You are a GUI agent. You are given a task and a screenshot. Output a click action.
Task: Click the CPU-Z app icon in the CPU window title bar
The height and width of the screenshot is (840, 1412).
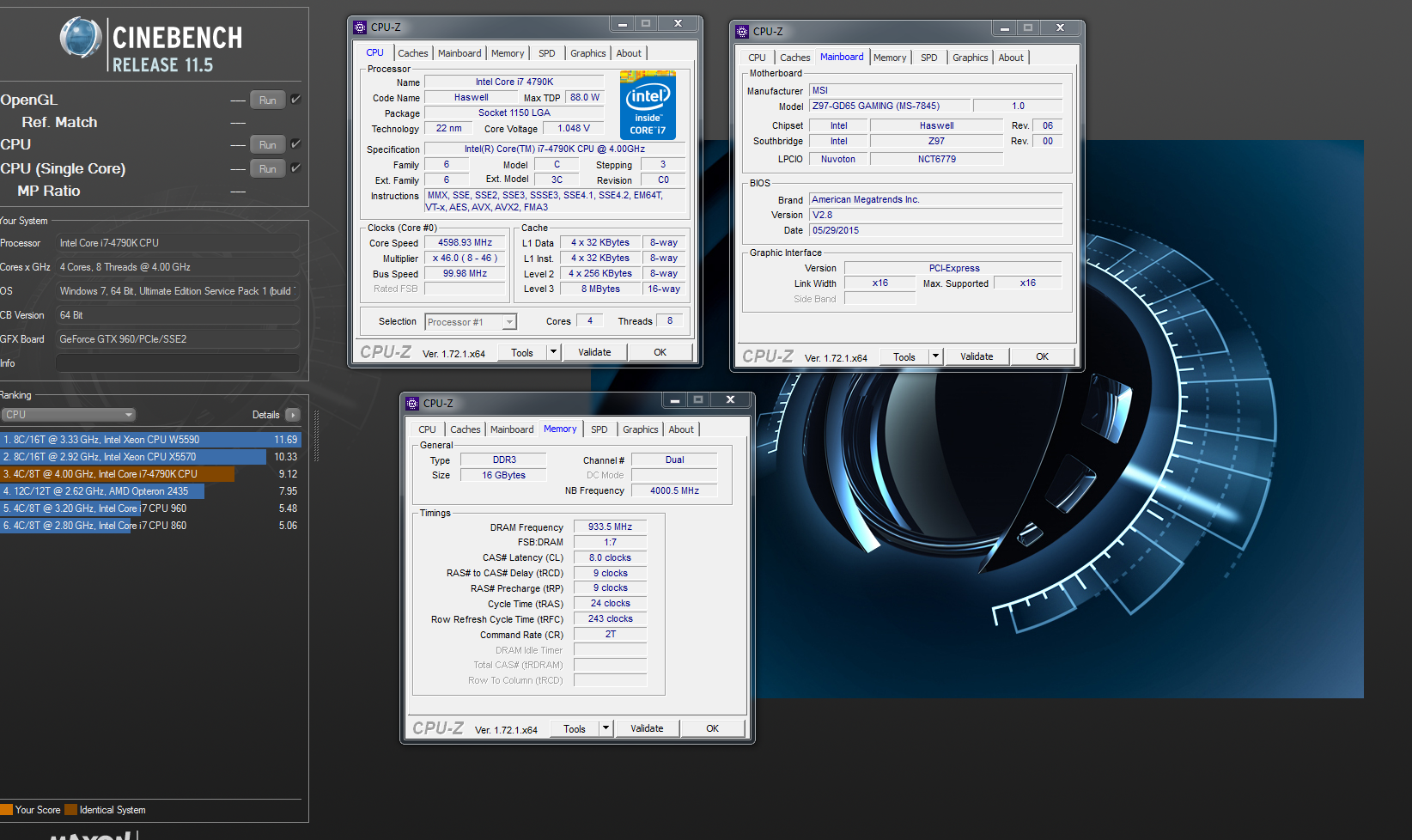[360, 27]
